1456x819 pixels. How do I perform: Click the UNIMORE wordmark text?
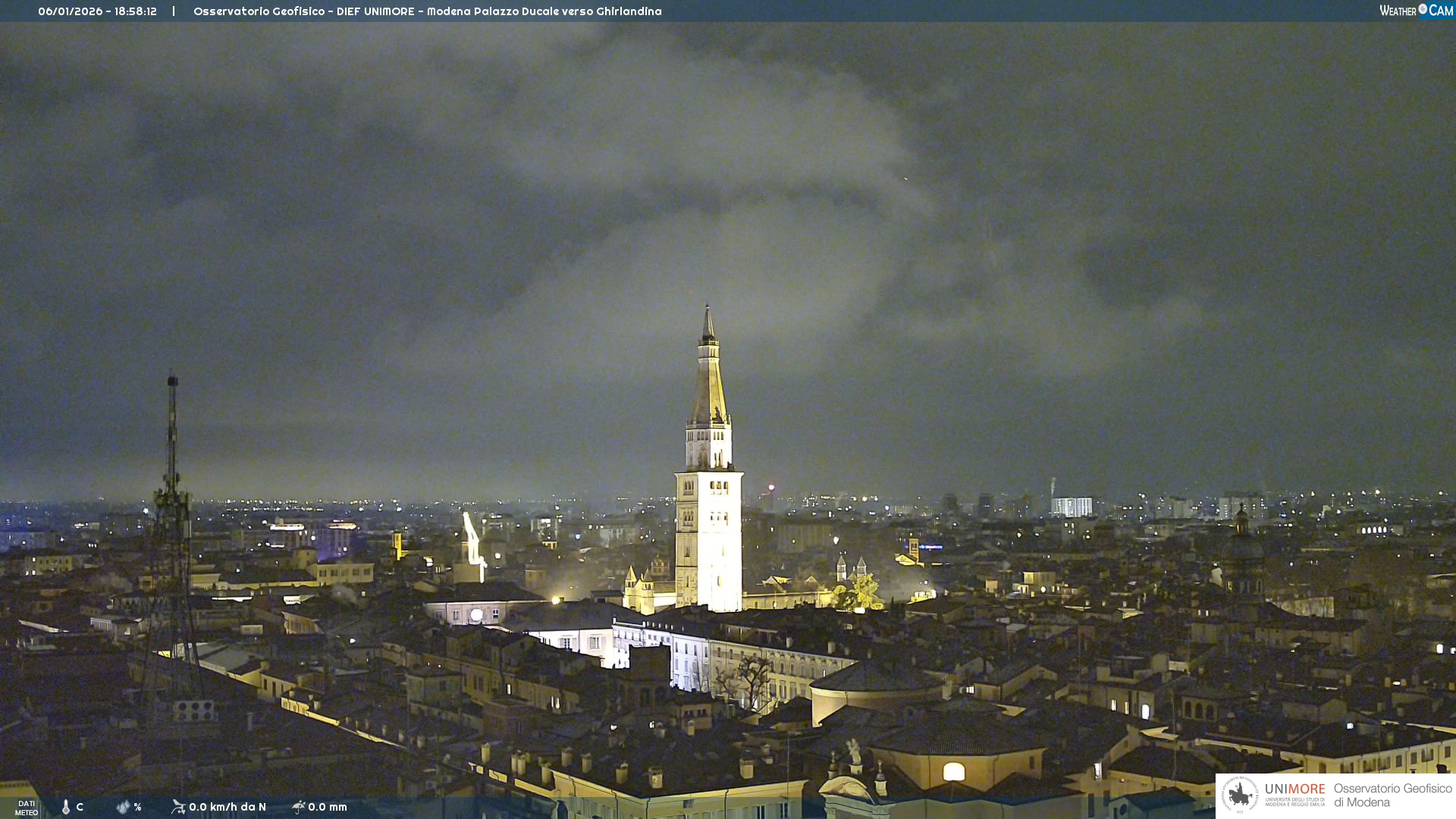[1294, 789]
